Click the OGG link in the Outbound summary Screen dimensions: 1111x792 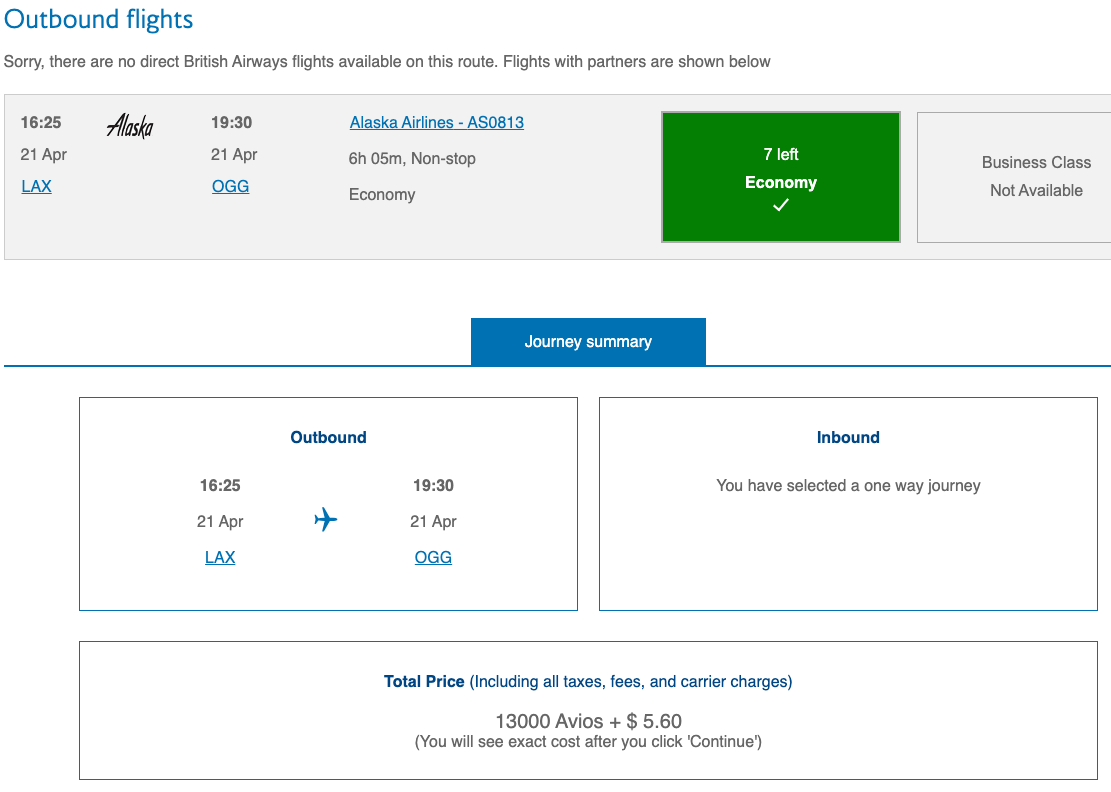point(433,557)
